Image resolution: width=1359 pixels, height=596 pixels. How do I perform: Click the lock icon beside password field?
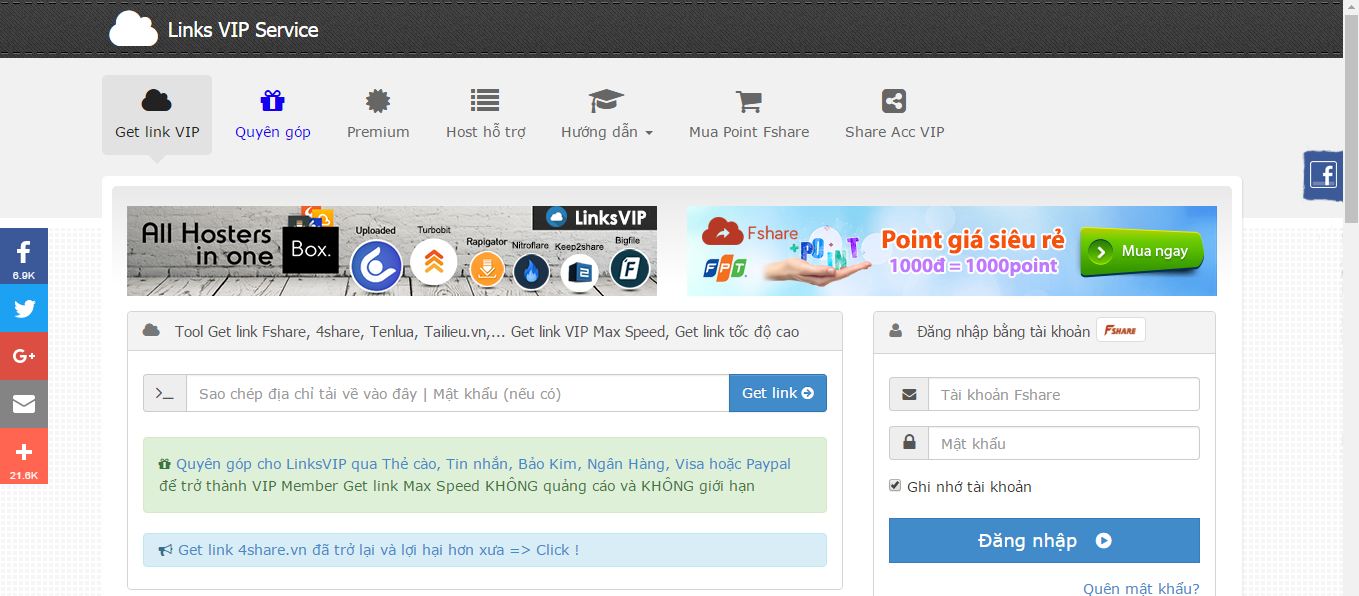click(x=909, y=443)
